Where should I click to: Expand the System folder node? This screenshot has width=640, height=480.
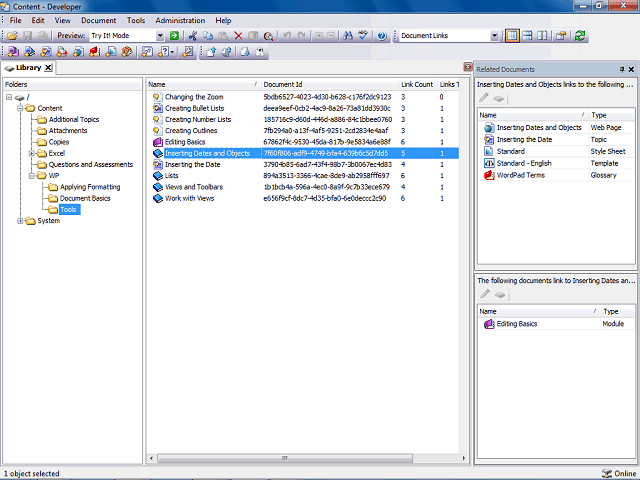coord(20,221)
